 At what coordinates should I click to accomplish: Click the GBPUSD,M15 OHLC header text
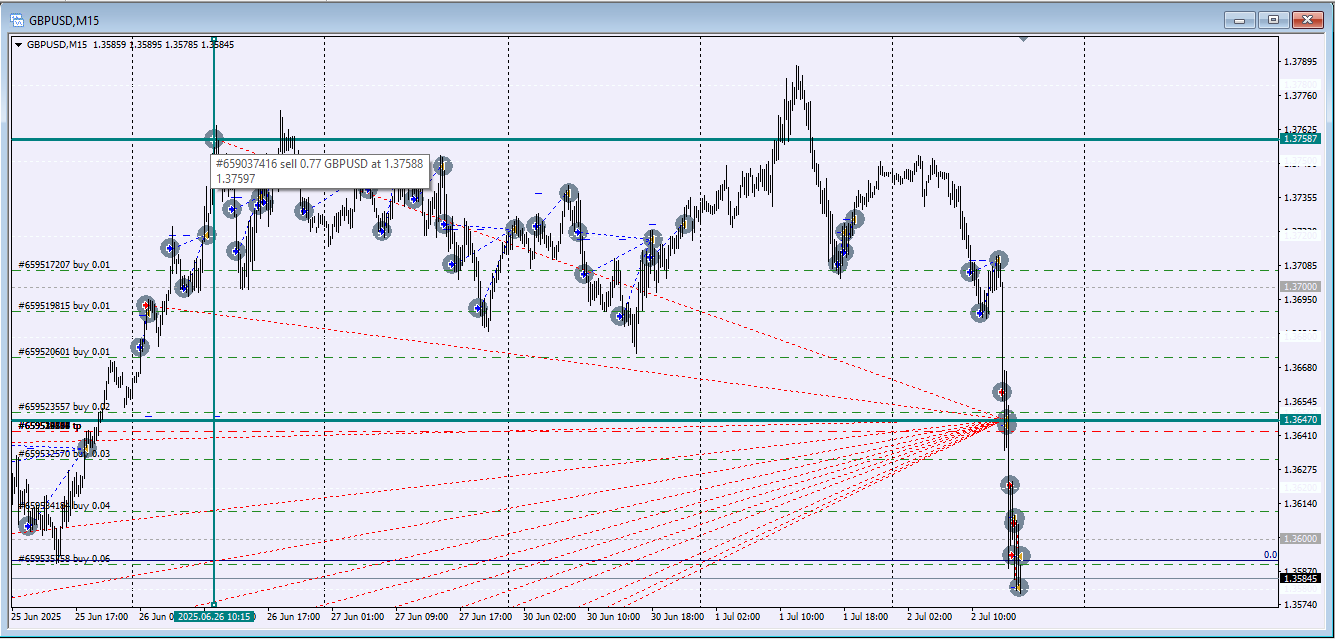pyautogui.click(x=130, y=45)
